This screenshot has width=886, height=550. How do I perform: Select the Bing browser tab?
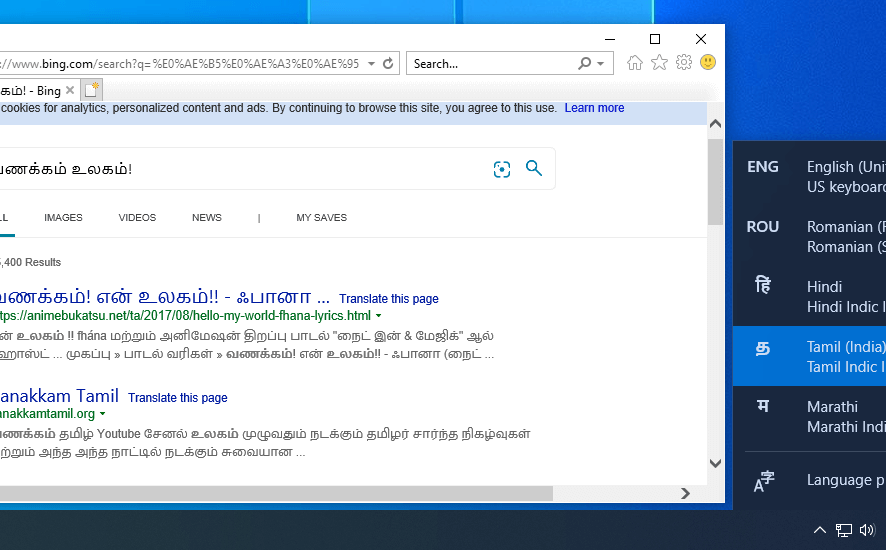(38, 90)
